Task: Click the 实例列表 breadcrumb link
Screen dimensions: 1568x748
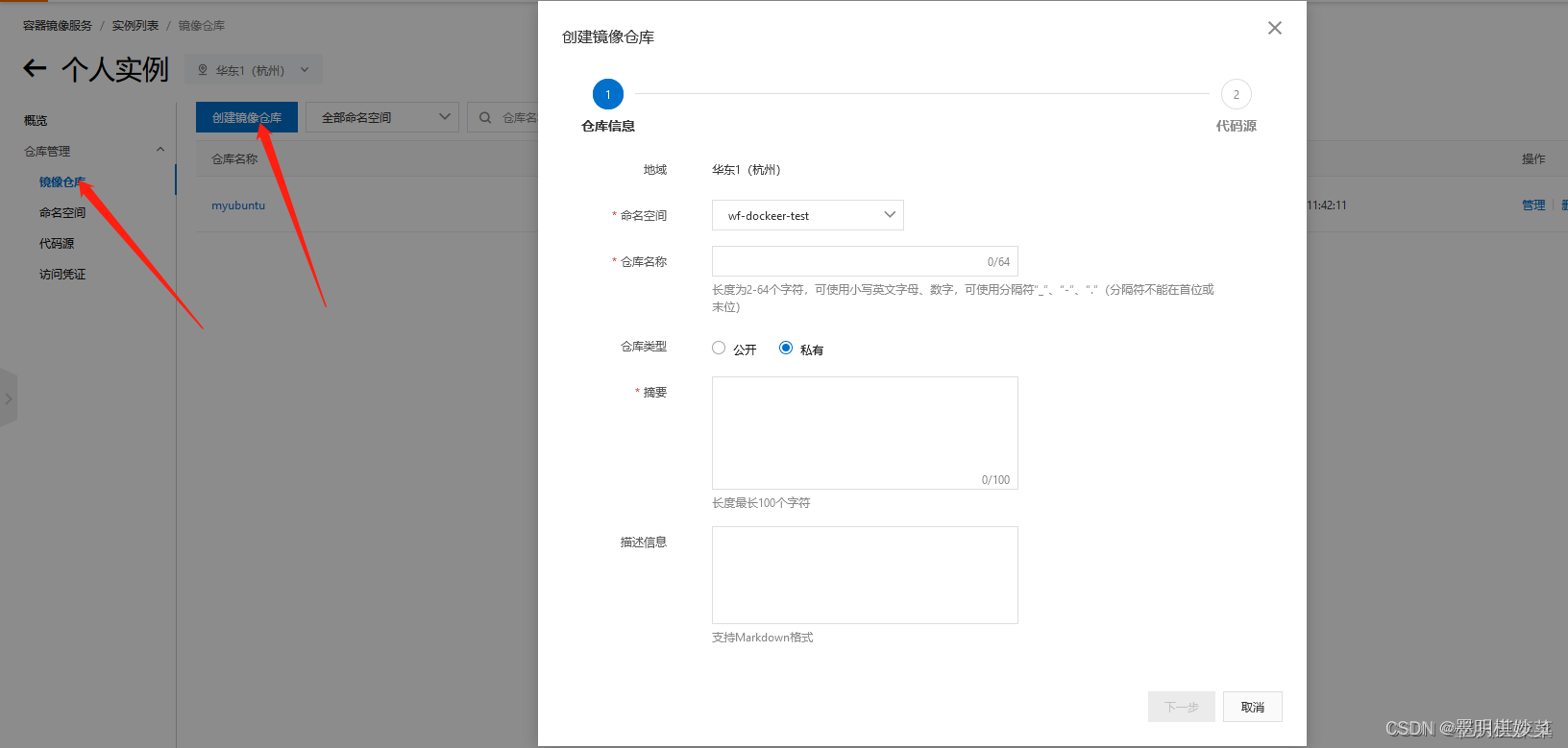Action: 135,25
